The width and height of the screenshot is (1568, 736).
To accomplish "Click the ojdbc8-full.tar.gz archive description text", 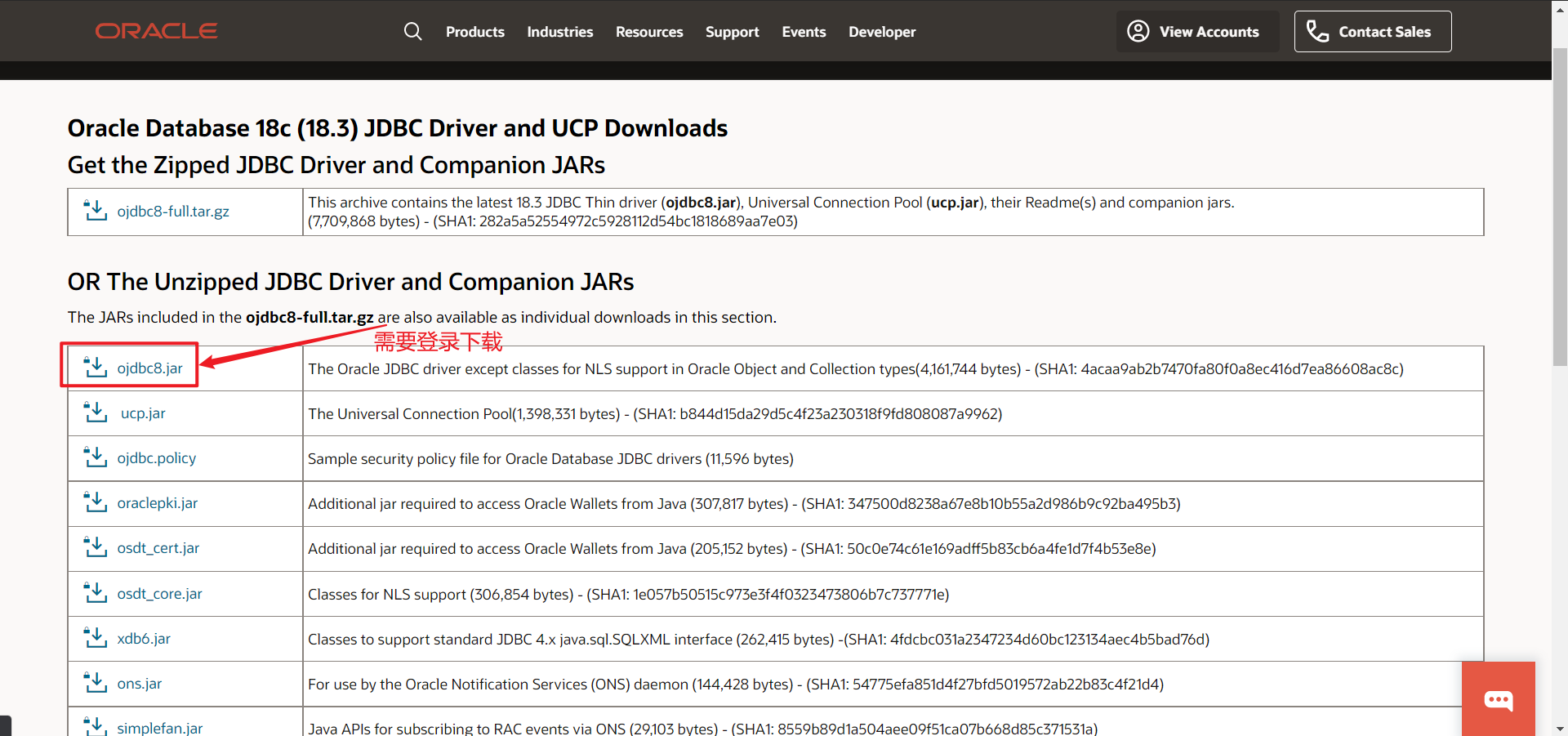I will coord(771,212).
